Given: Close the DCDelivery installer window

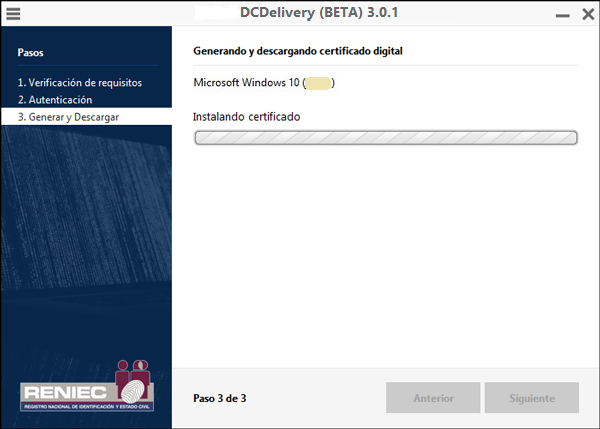Looking at the screenshot, I should click(587, 14).
